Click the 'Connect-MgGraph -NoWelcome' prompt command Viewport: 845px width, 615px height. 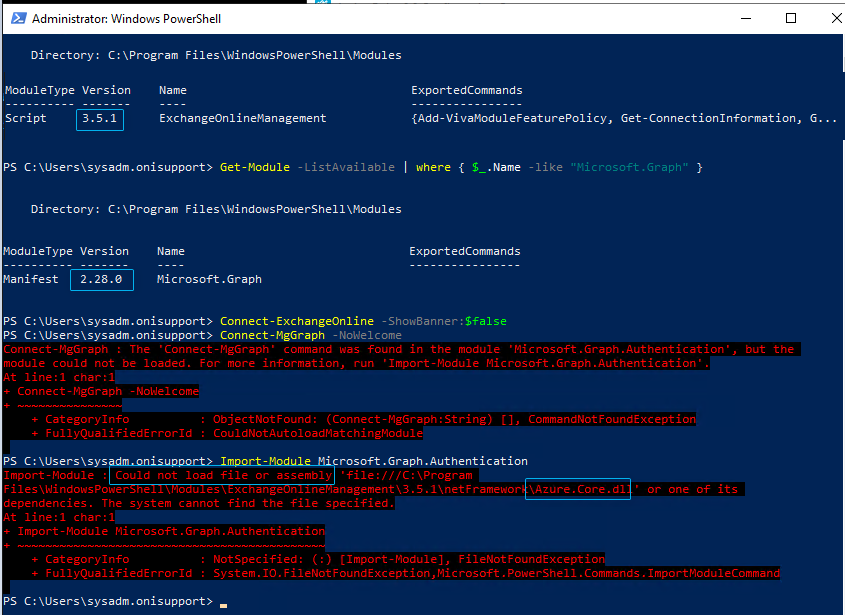tap(310, 335)
